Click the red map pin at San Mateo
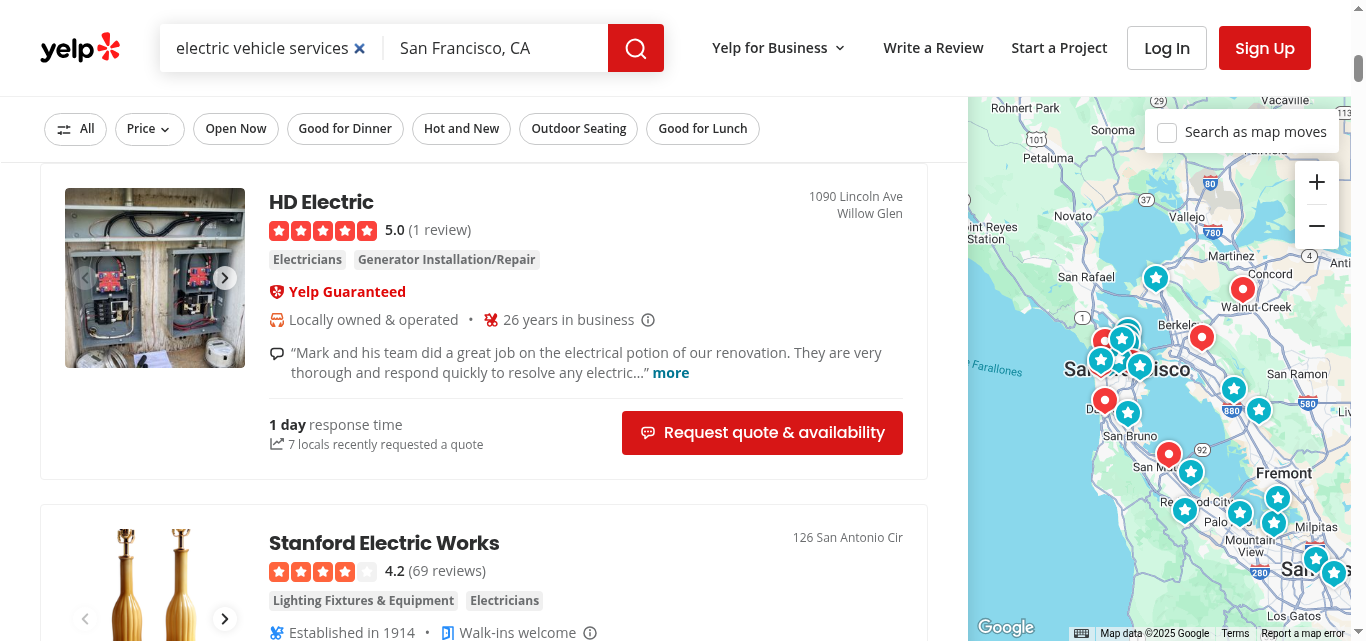This screenshot has width=1366, height=641. [x=1168, y=456]
